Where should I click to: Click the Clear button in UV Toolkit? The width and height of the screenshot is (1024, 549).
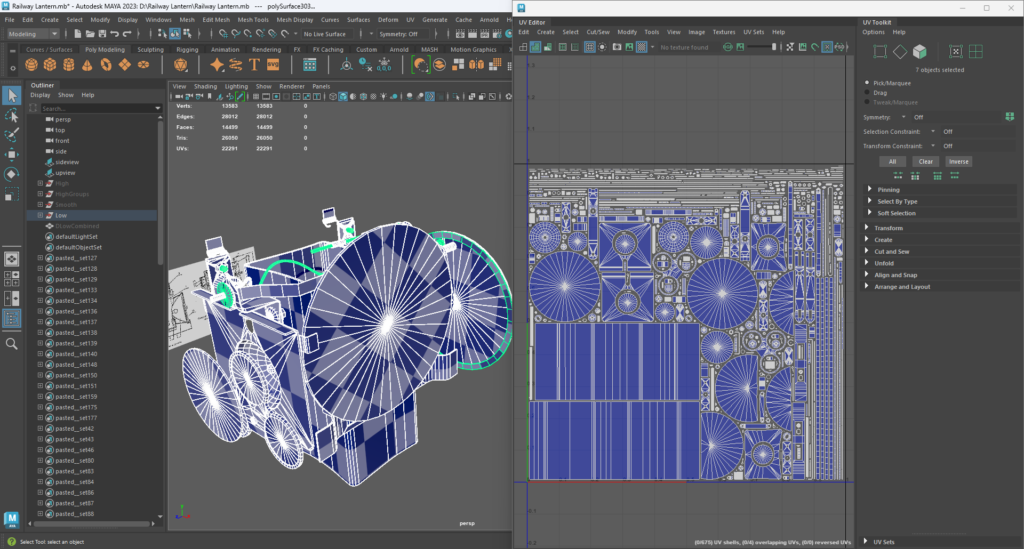(x=926, y=161)
